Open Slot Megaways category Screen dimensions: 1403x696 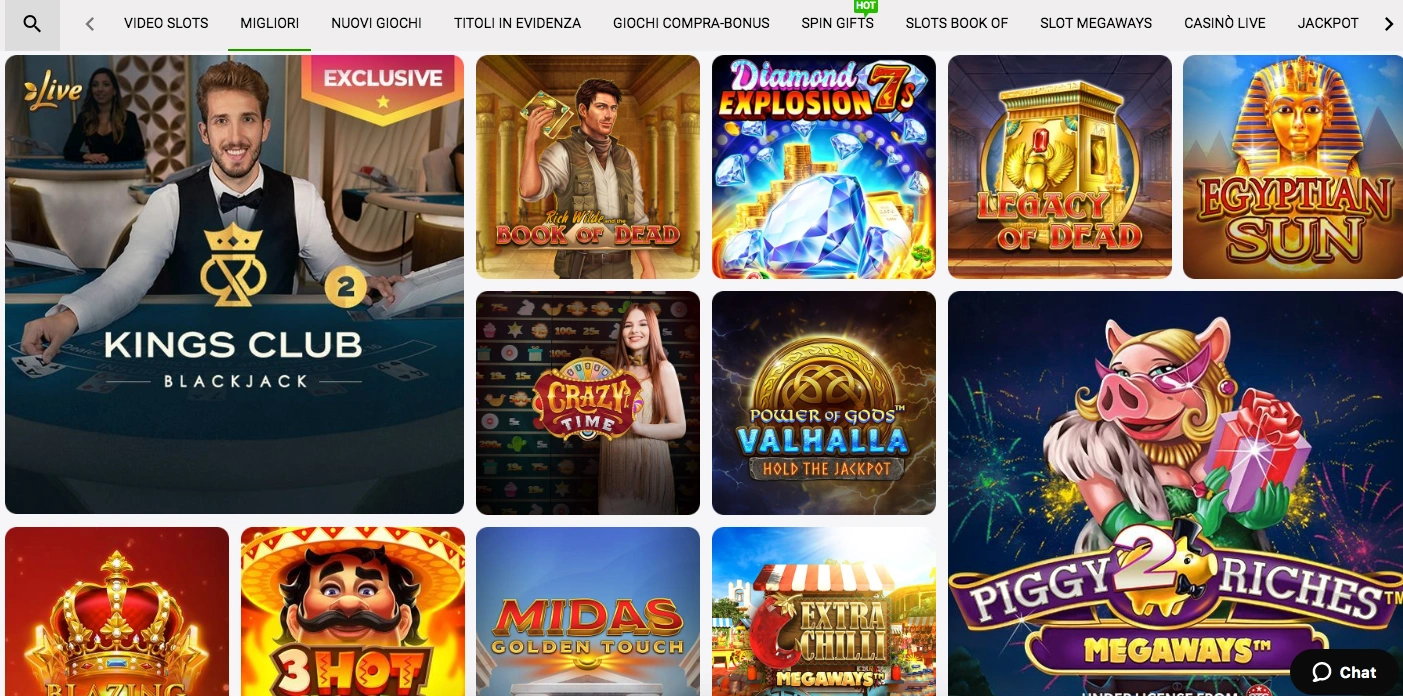pos(1096,23)
